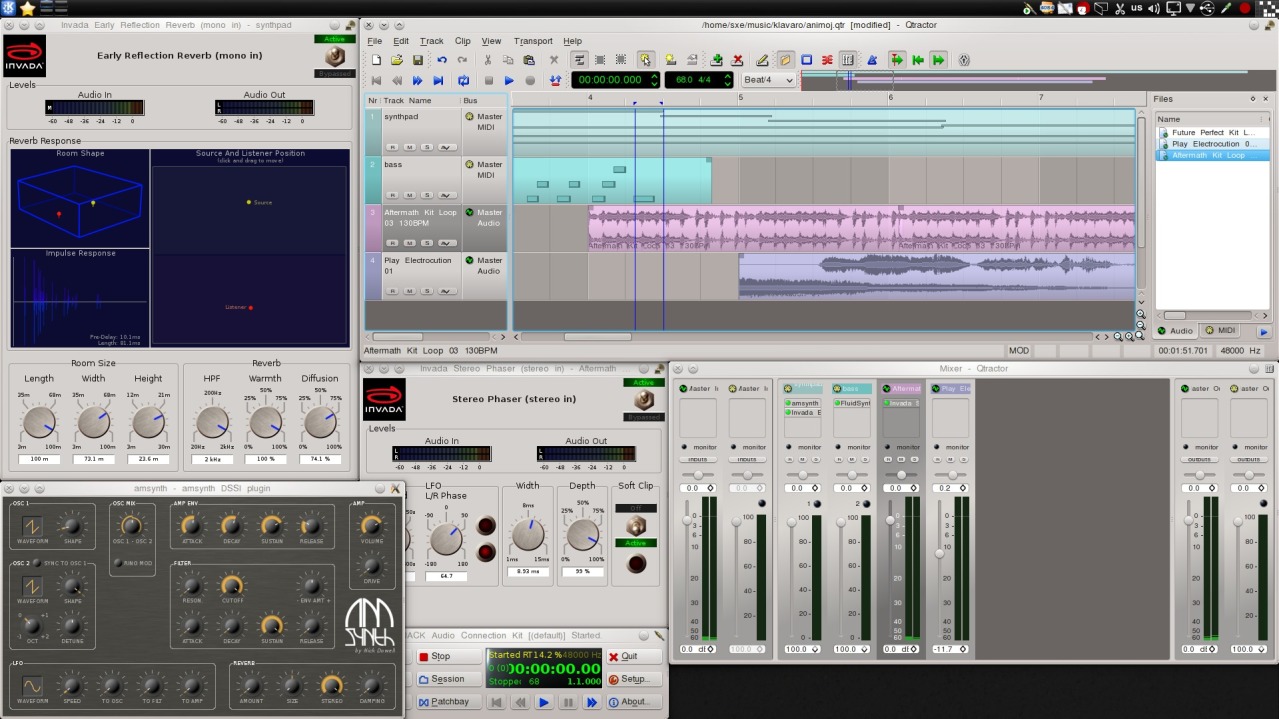1279x719 pixels.
Task: Click the Save session icon in Qtractor toolbar
Action: [x=418, y=60]
